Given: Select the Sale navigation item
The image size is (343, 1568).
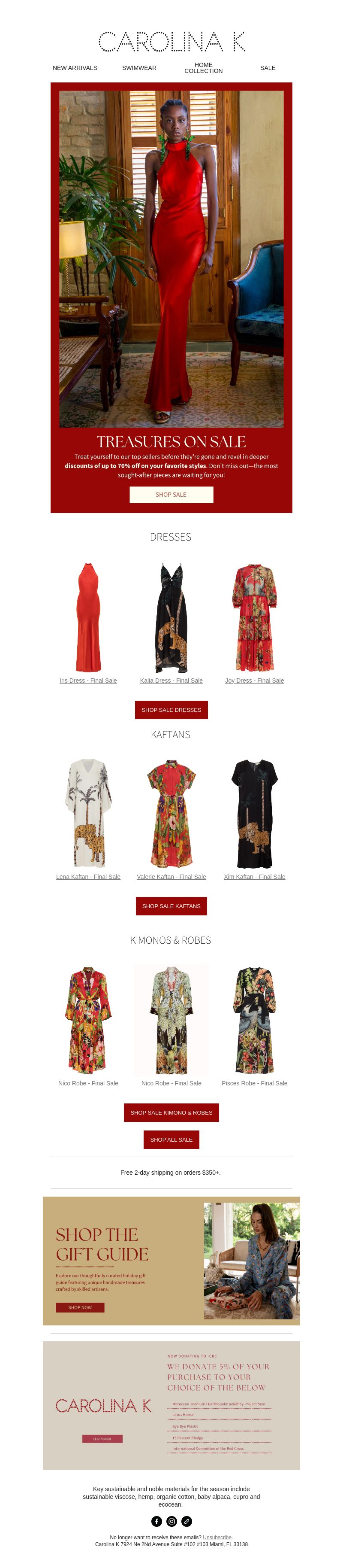Looking at the screenshot, I should click(268, 68).
